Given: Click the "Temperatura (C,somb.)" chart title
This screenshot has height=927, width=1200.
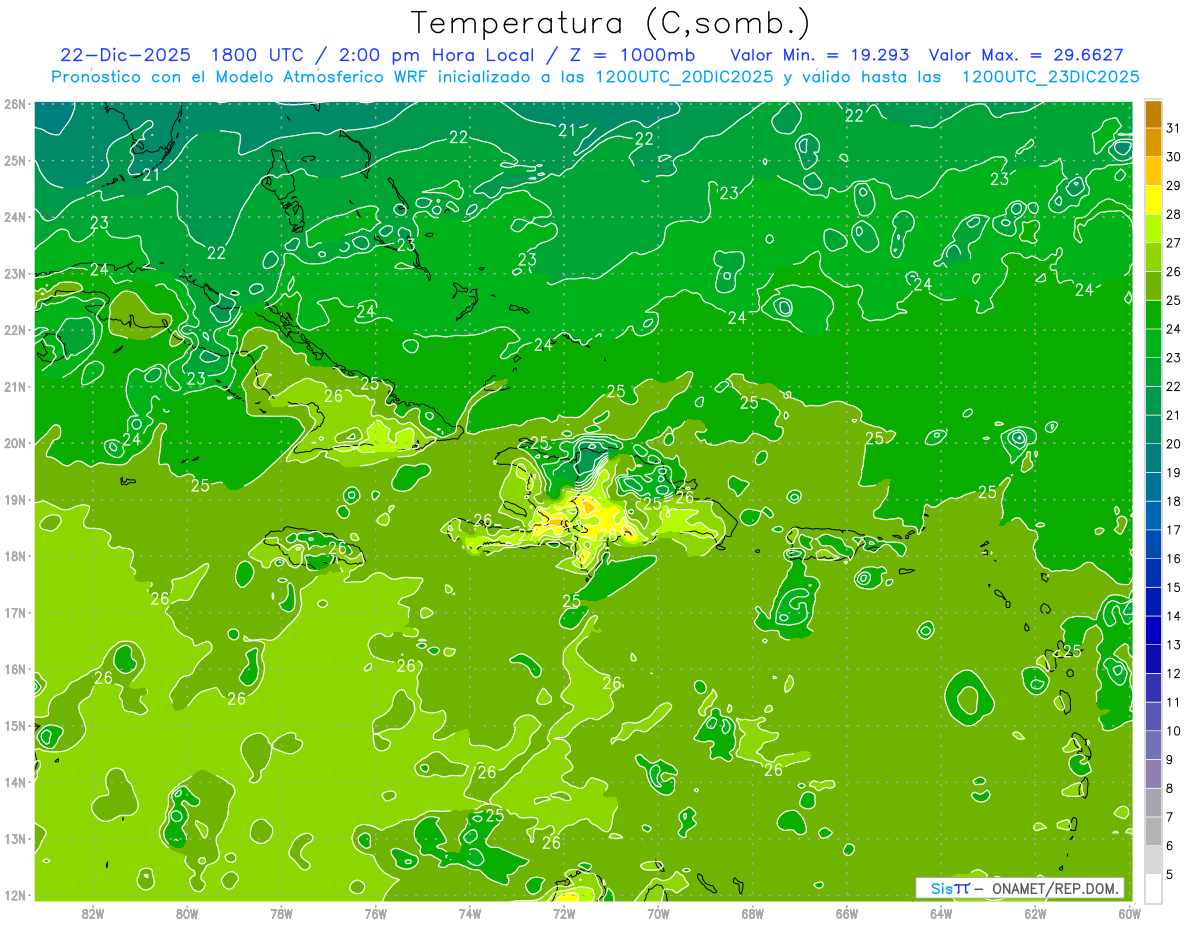Looking at the screenshot, I should (x=610, y=23).
